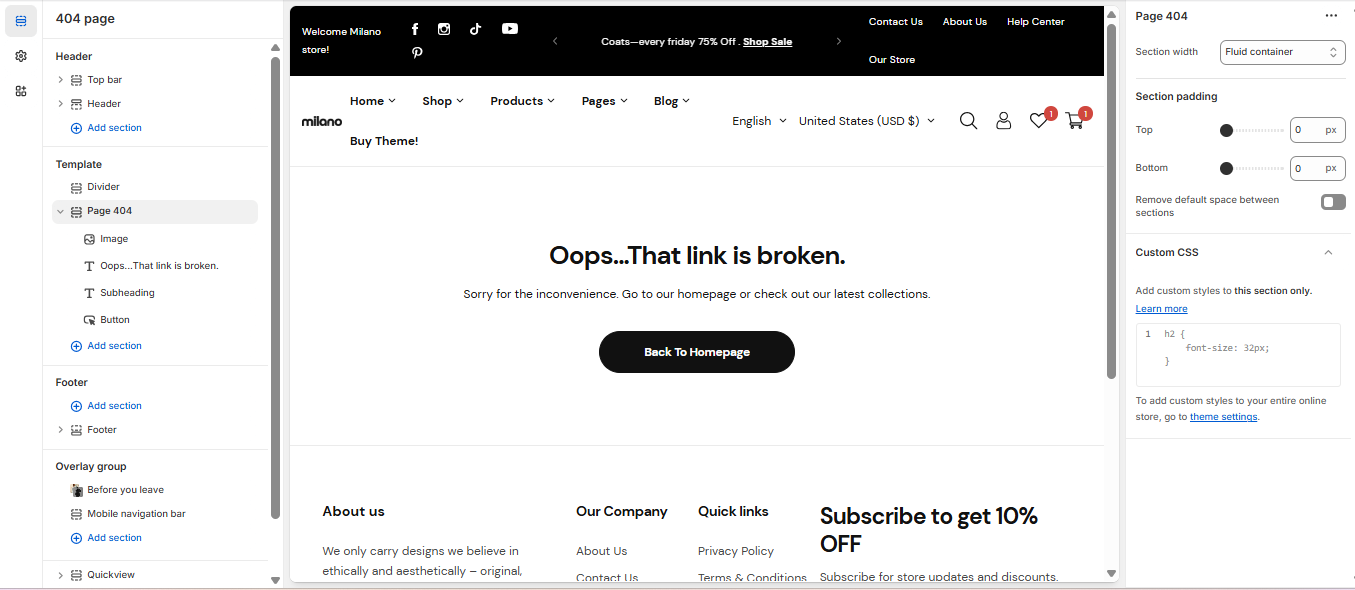Open the theme settings link
This screenshot has width=1355, height=590.
pyautogui.click(x=1223, y=417)
